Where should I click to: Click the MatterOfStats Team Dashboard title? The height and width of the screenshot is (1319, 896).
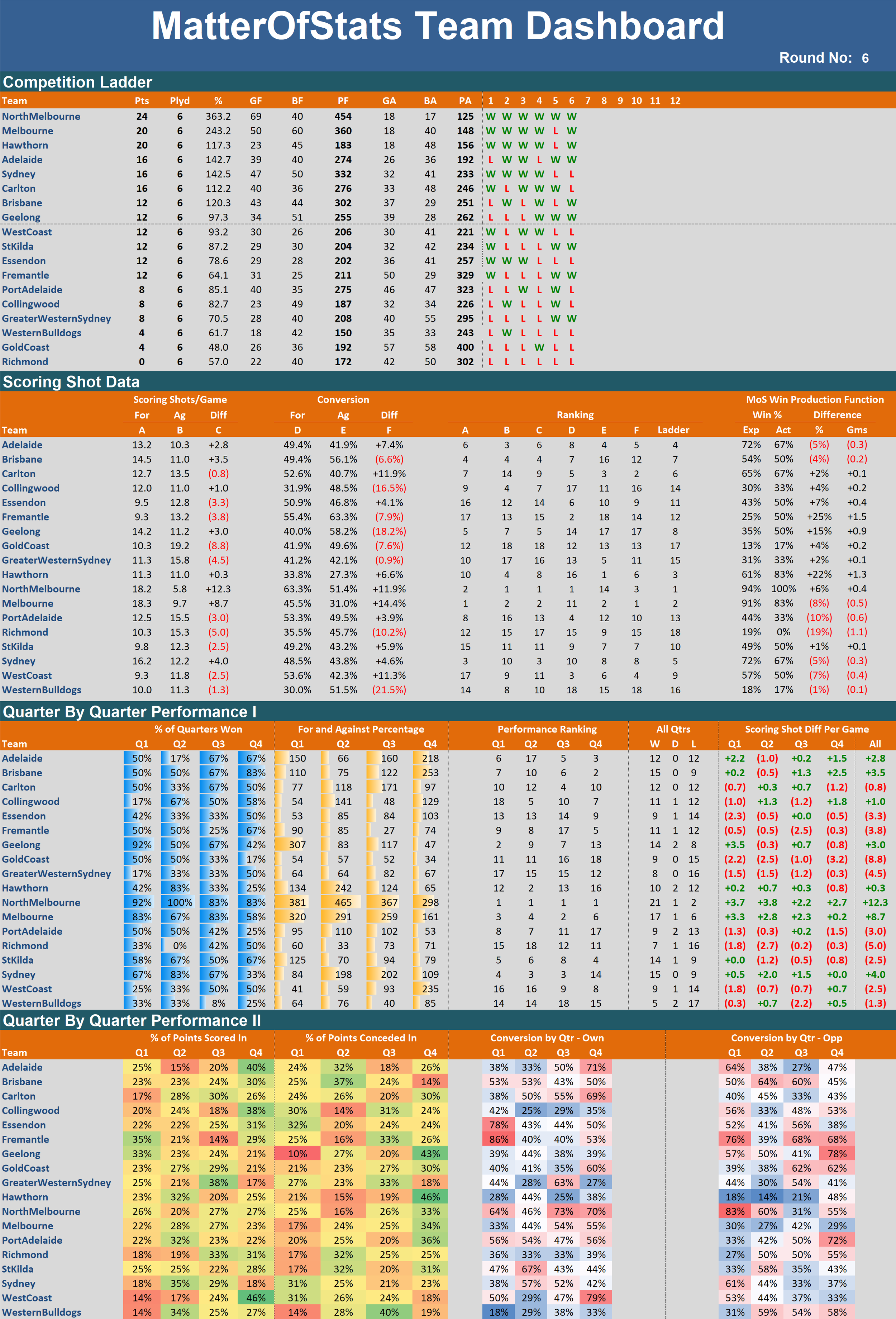(438, 26)
